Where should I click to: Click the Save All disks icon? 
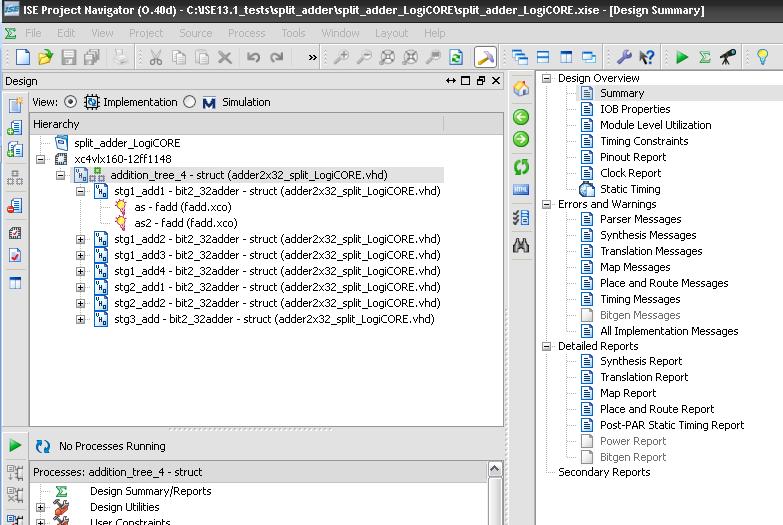[92, 57]
